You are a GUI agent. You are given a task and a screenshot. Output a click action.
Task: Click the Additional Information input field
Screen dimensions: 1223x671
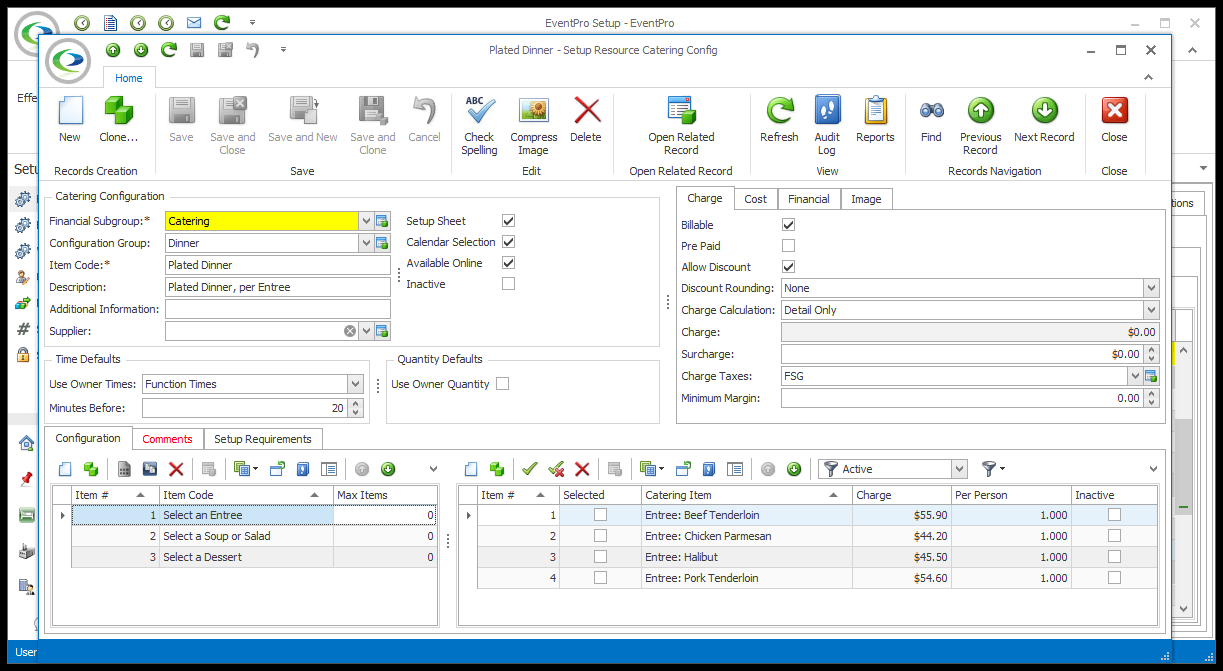(x=278, y=309)
